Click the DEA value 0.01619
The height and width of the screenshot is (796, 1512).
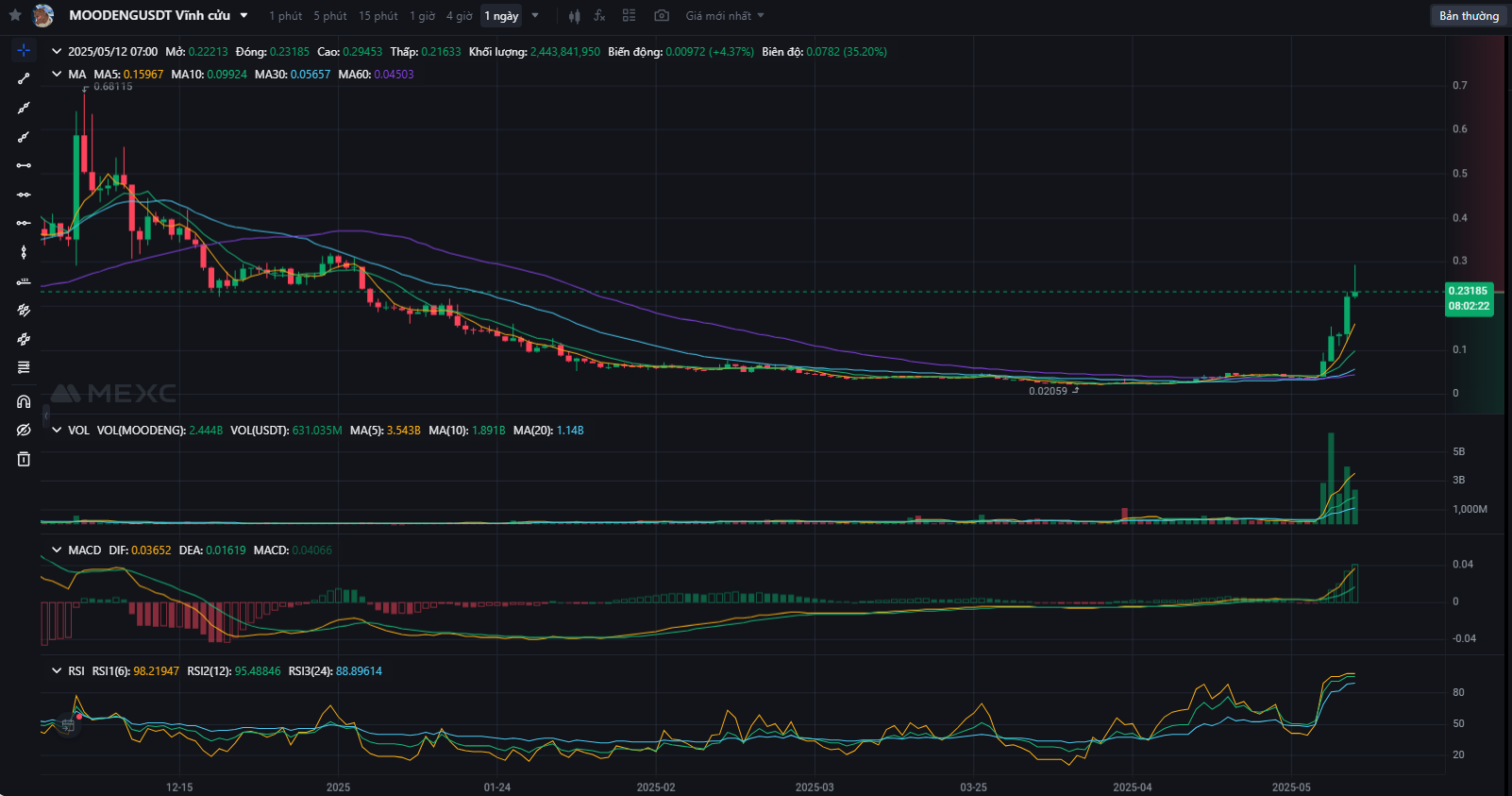pos(226,550)
